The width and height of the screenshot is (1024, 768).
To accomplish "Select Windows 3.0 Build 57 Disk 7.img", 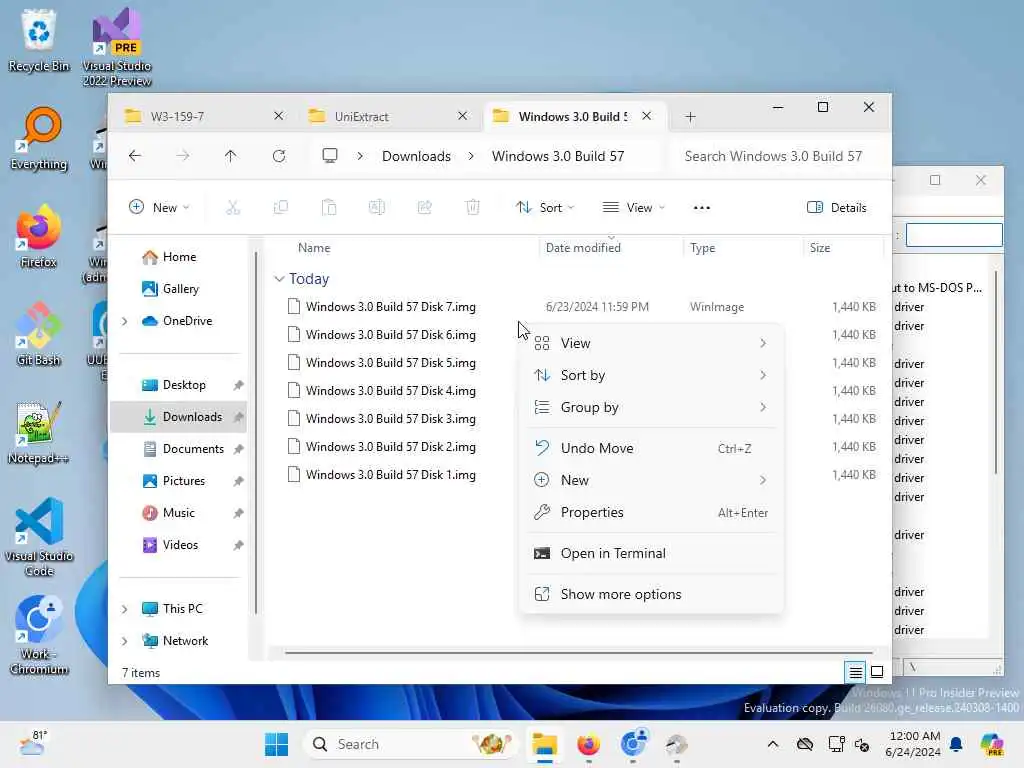I will coord(391,307).
